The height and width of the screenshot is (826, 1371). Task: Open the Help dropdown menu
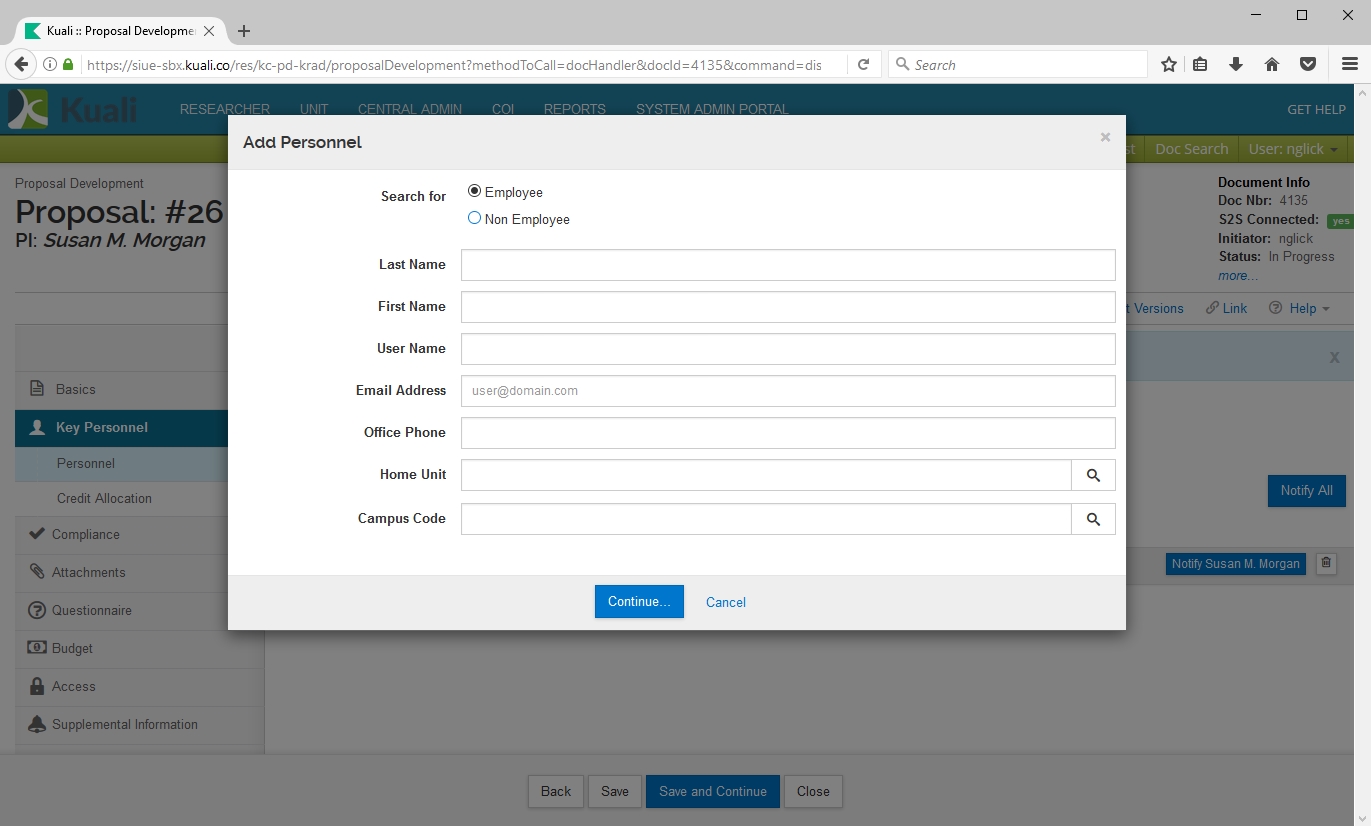[x=1300, y=308]
